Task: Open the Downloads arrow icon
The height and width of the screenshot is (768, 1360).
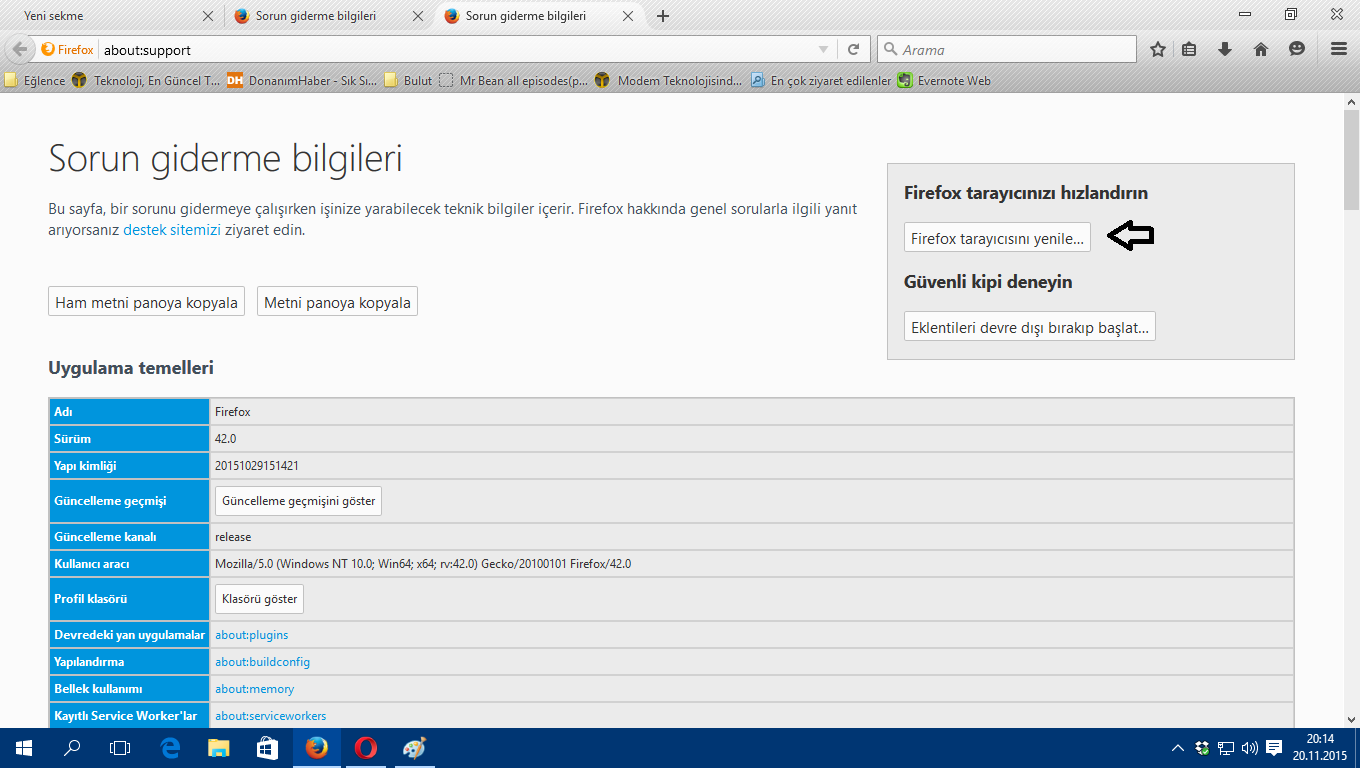Action: pos(1225,49)
